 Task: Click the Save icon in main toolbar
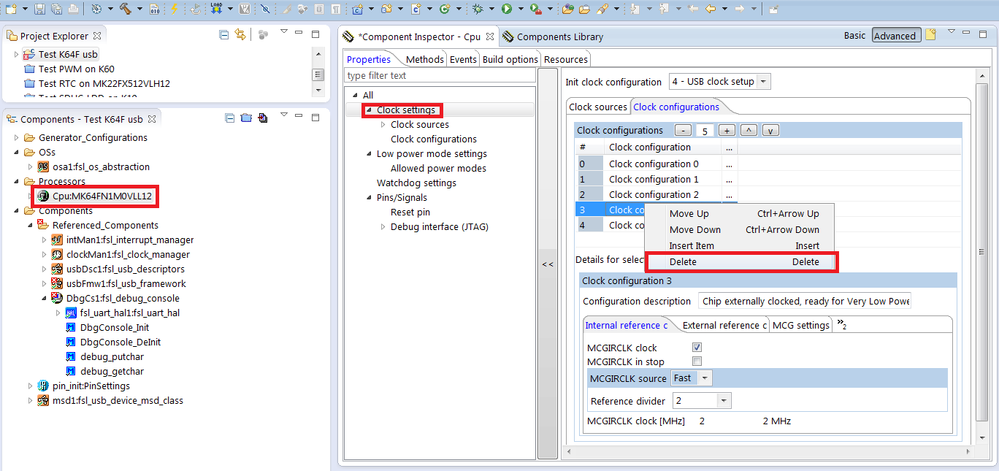pyautogui.click(x=40, y=9)
